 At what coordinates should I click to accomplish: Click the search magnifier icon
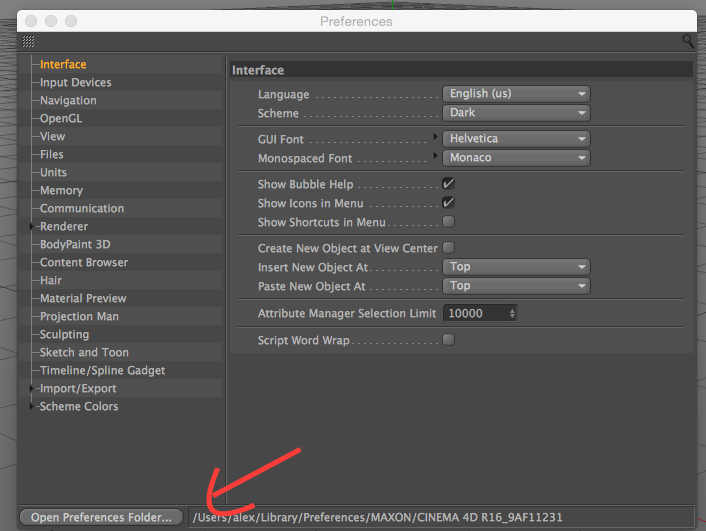pos(688,41)
